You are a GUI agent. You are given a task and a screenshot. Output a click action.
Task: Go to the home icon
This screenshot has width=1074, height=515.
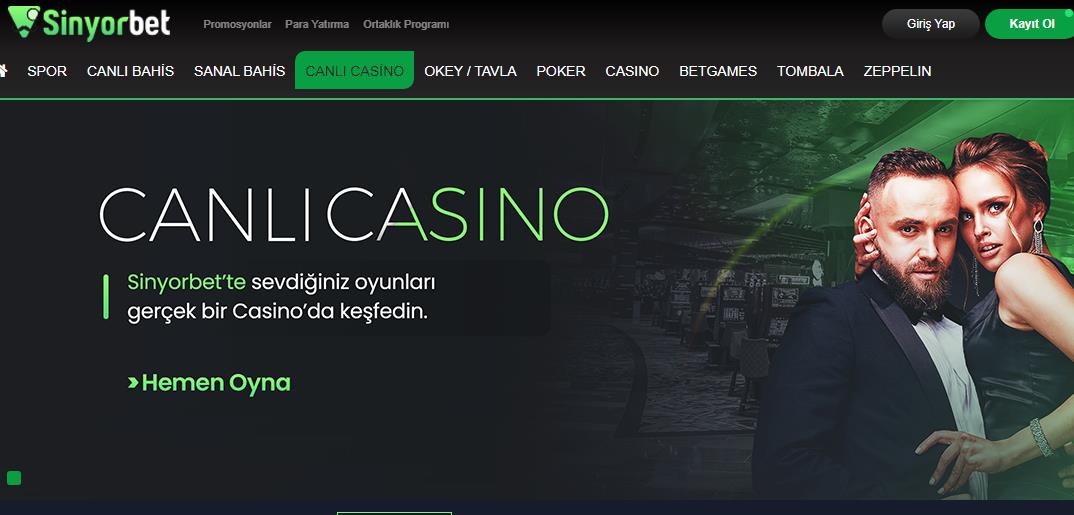coord(3,71)
